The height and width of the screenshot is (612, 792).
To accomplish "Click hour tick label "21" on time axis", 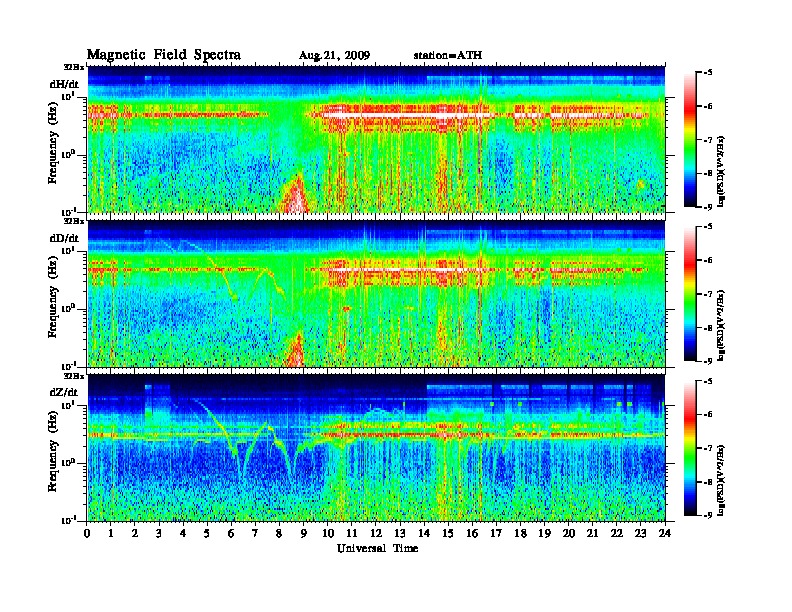I will (x=592, y=533).
